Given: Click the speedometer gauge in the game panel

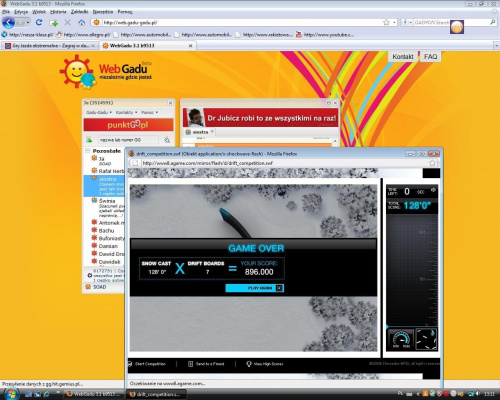Looking at the screenshot, I should [x=401, y=339].
